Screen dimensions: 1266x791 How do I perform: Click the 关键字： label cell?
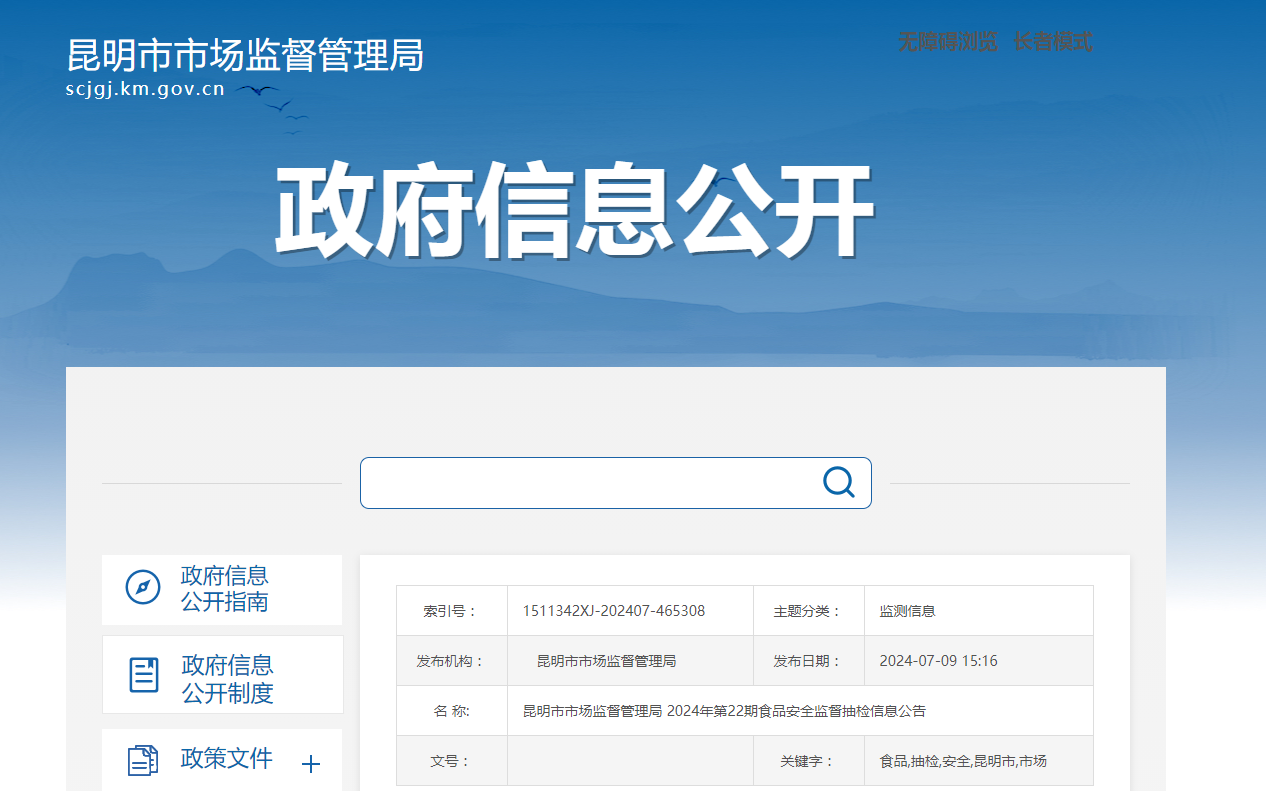coord(809,761)
